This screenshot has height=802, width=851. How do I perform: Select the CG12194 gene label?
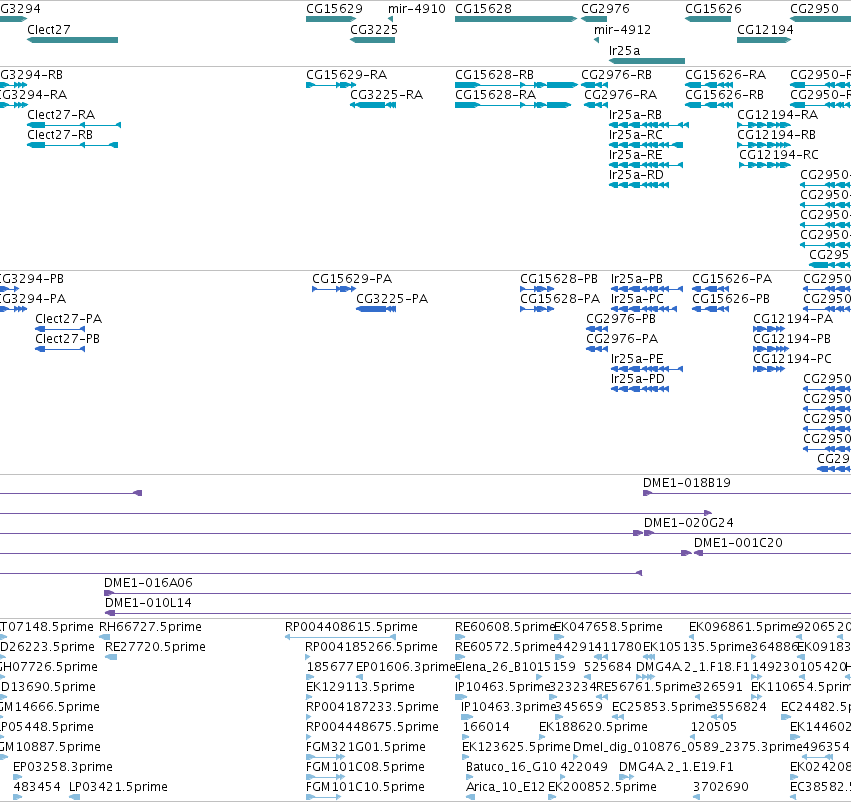[765, 30]
